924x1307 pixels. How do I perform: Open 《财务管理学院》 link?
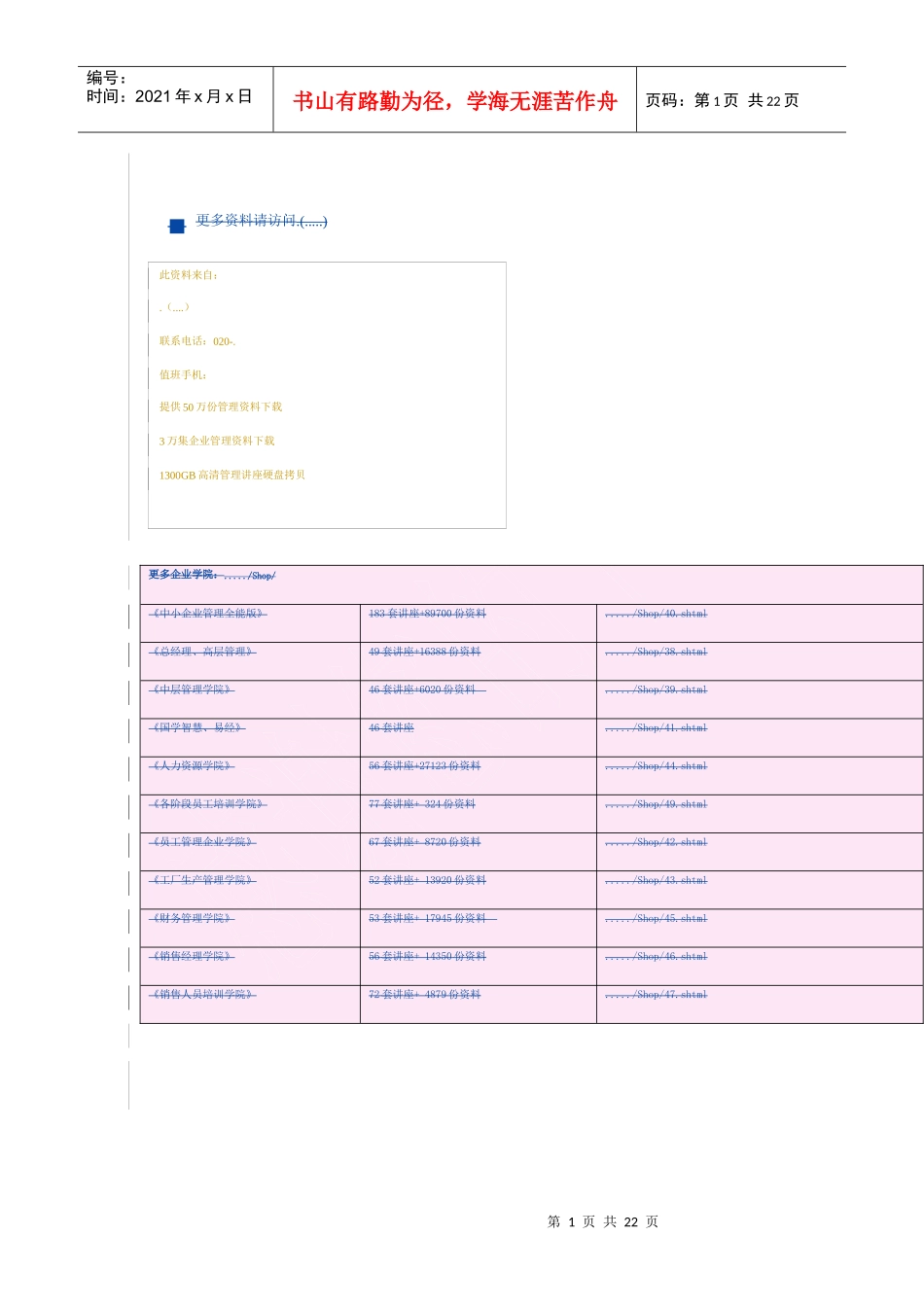coord(192,918)
